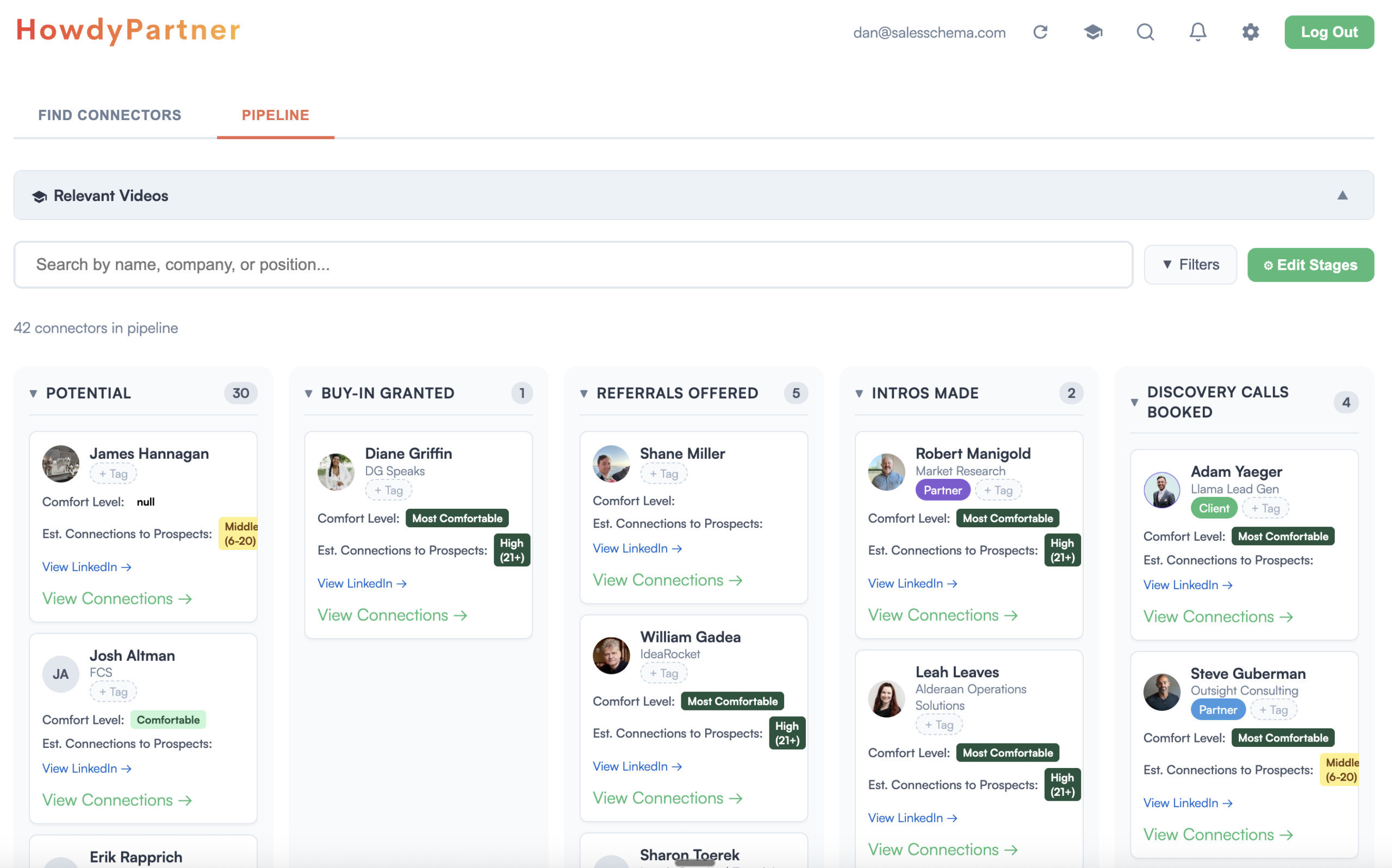Click the search magnifier icon near the bell
Image resolution: width=1392 pixels, height=868 pixels.
[1145, 32]
